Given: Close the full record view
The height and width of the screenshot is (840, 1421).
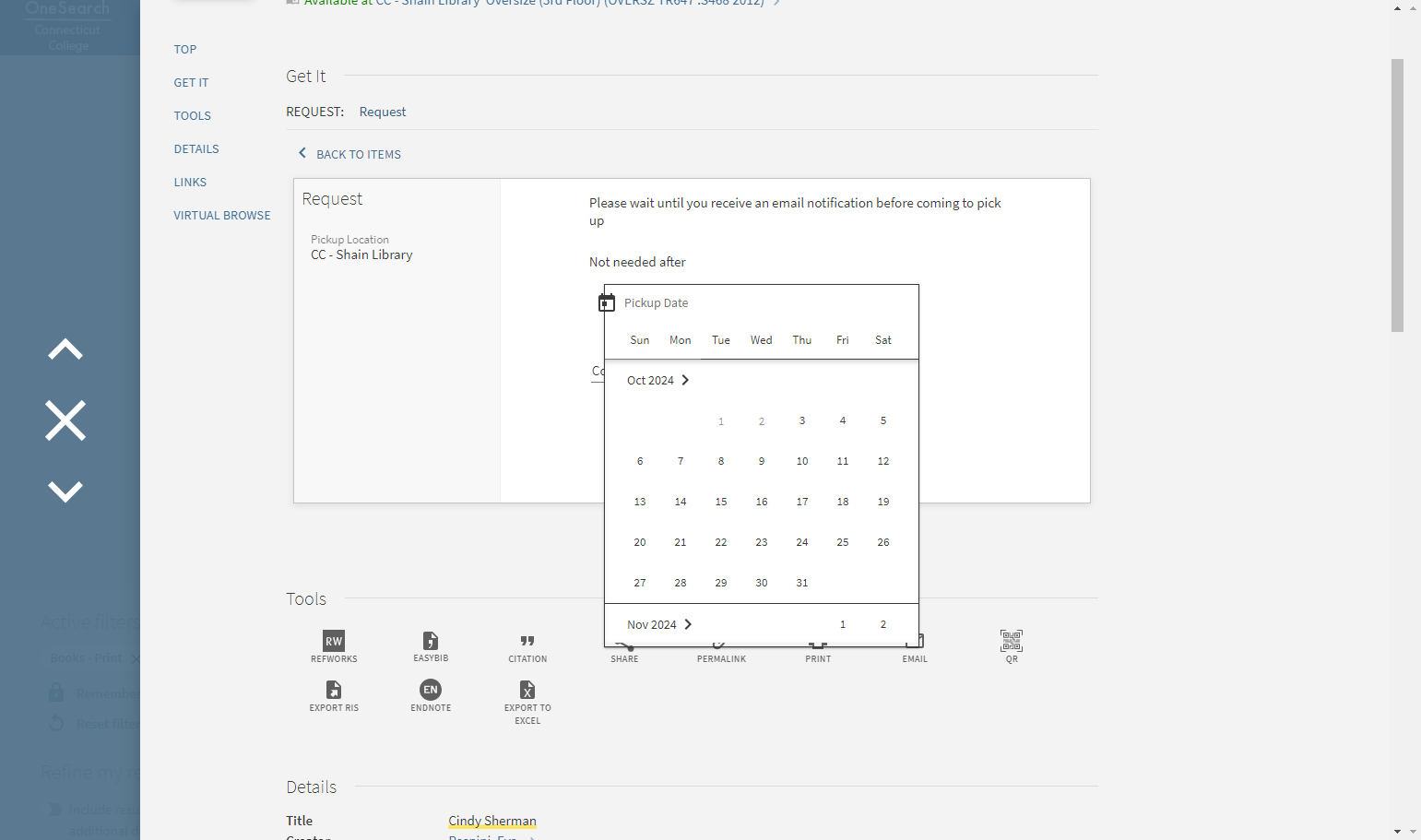Looking at the screenshot, I should (x=65, y=420).
